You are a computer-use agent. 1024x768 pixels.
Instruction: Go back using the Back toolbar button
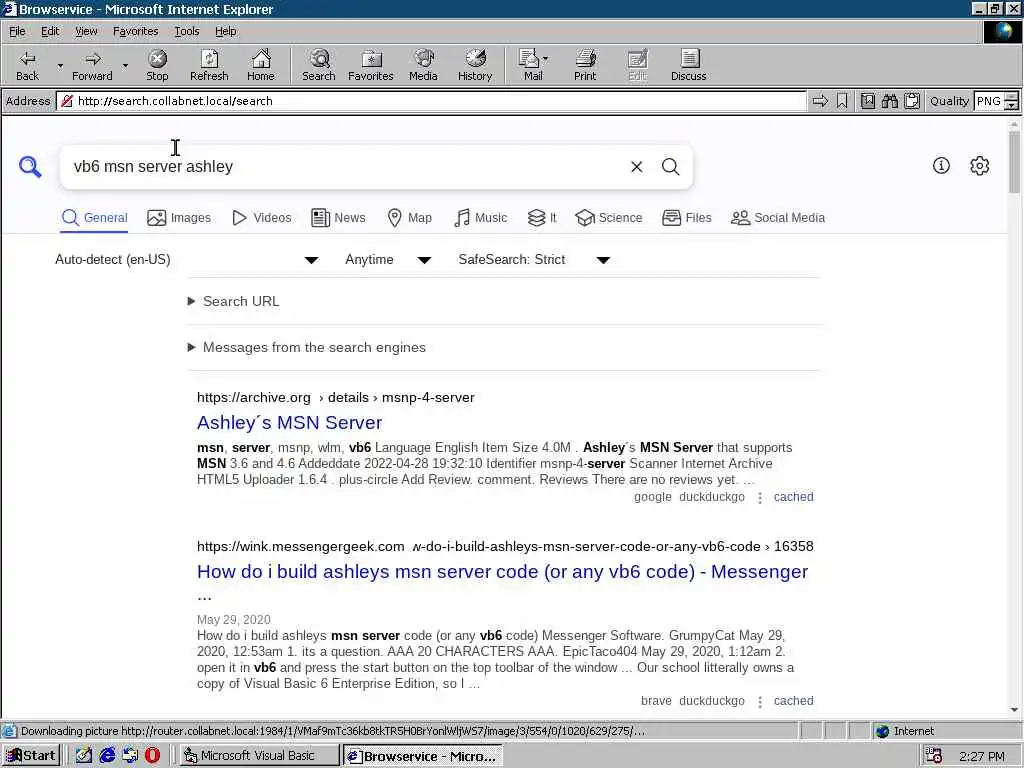pyautogui.click(x=27, y=65)
